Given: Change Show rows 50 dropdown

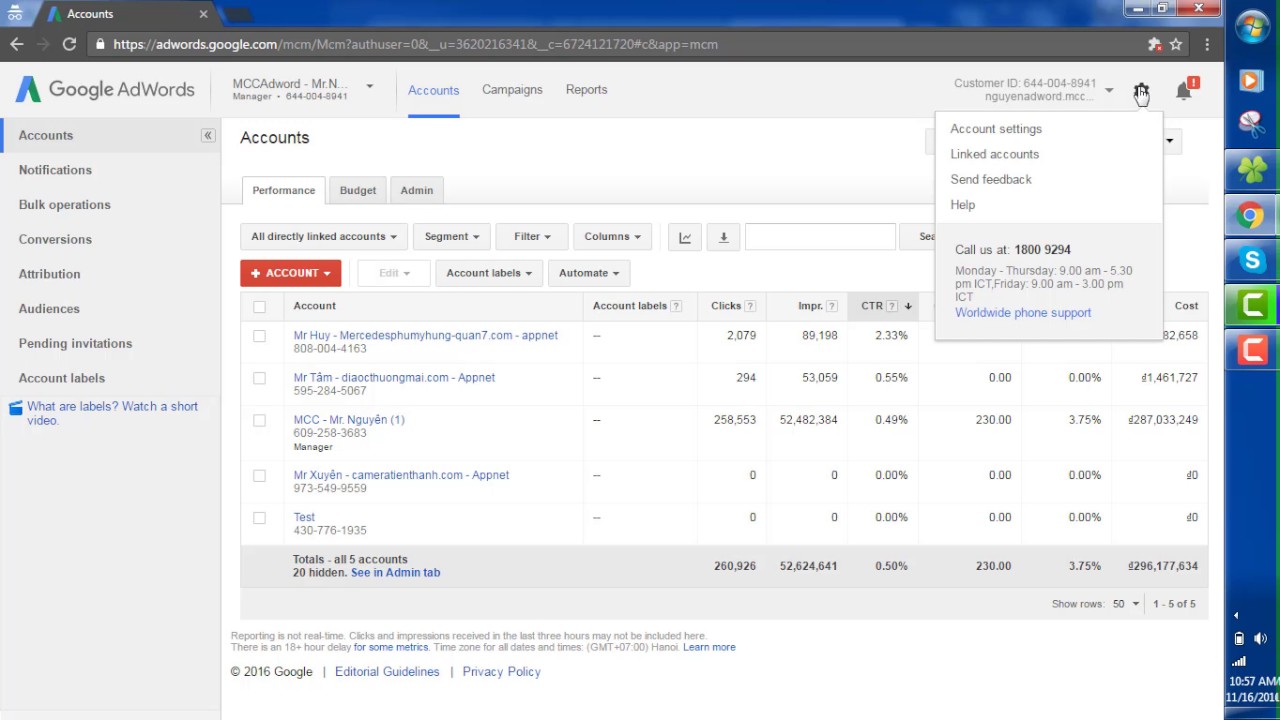Looking at the screenshot, I should 1125,604.
